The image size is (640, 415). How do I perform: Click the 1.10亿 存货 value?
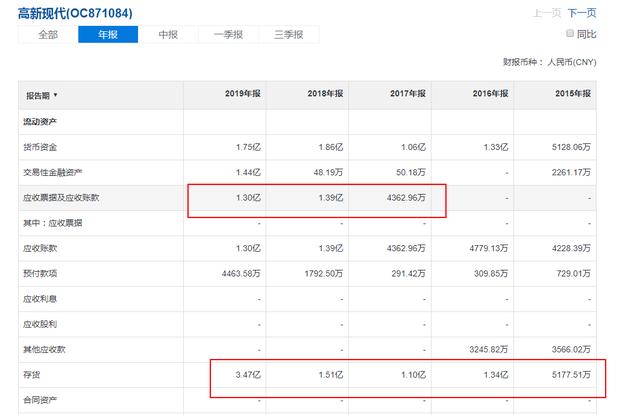(413, 375)
